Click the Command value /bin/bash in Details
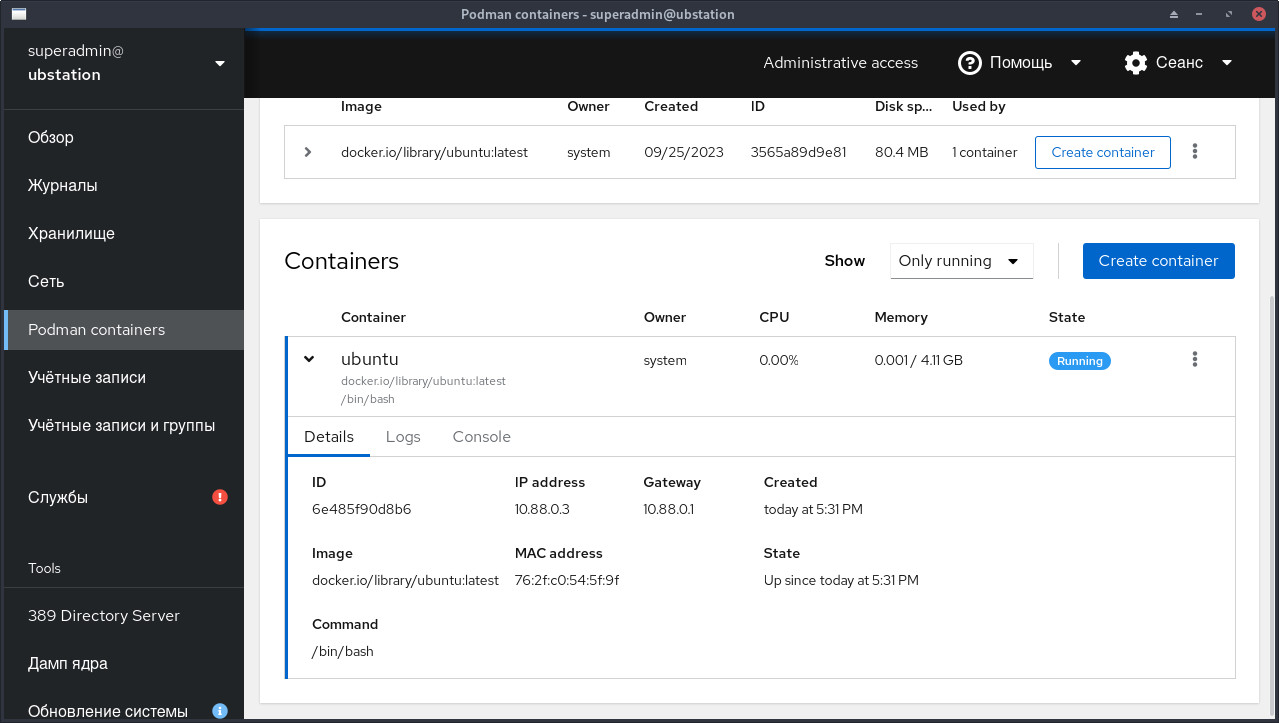The height and width of the screenshot is (723, 1279). point(343,651)
